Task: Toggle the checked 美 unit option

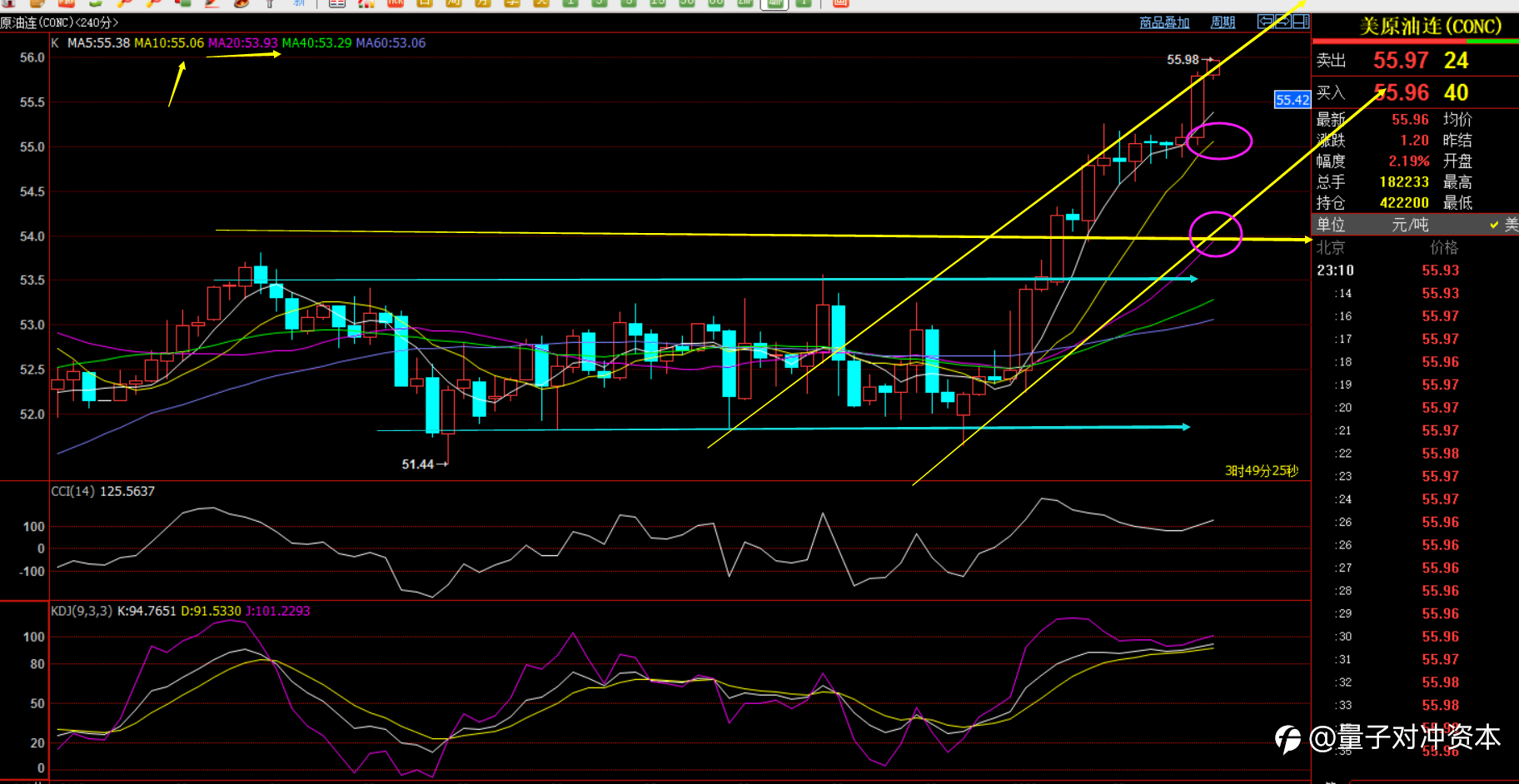Action: pyautogui.click(x=1504, y=225)
